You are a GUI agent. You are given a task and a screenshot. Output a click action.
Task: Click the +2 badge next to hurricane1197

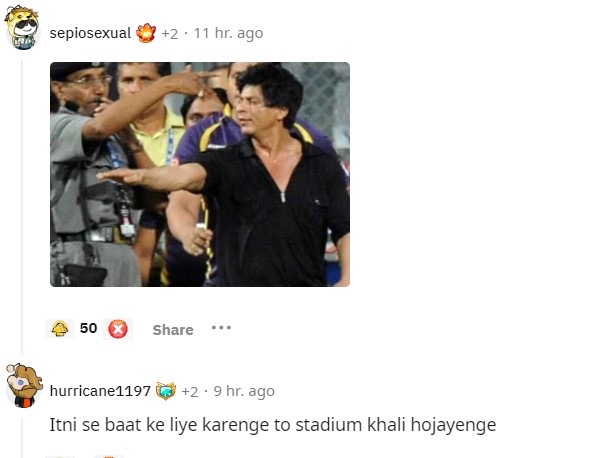click(190, 392)
